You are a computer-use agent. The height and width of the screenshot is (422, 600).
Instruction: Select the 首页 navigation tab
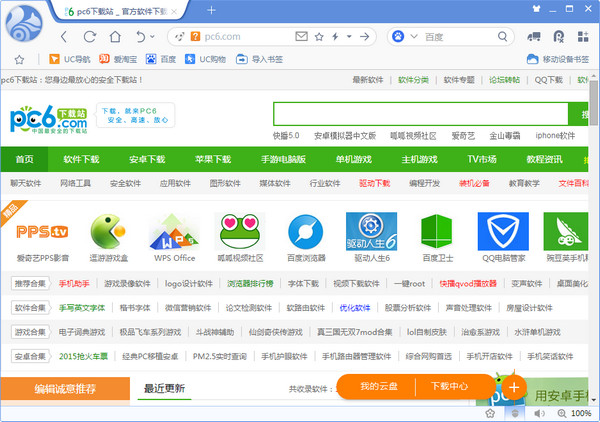tap(24, 159)
